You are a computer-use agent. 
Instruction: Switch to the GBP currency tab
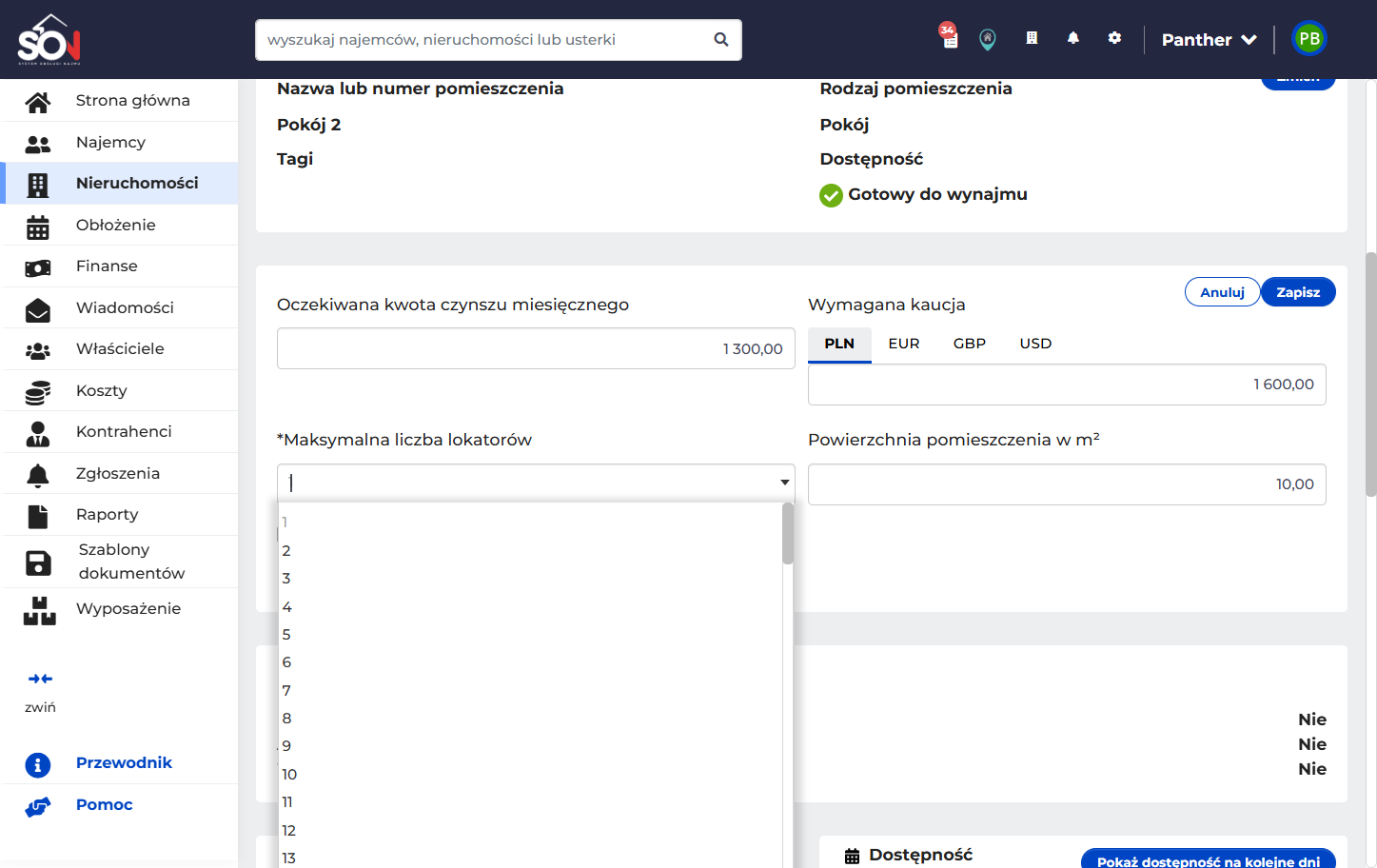pos(970,344)
